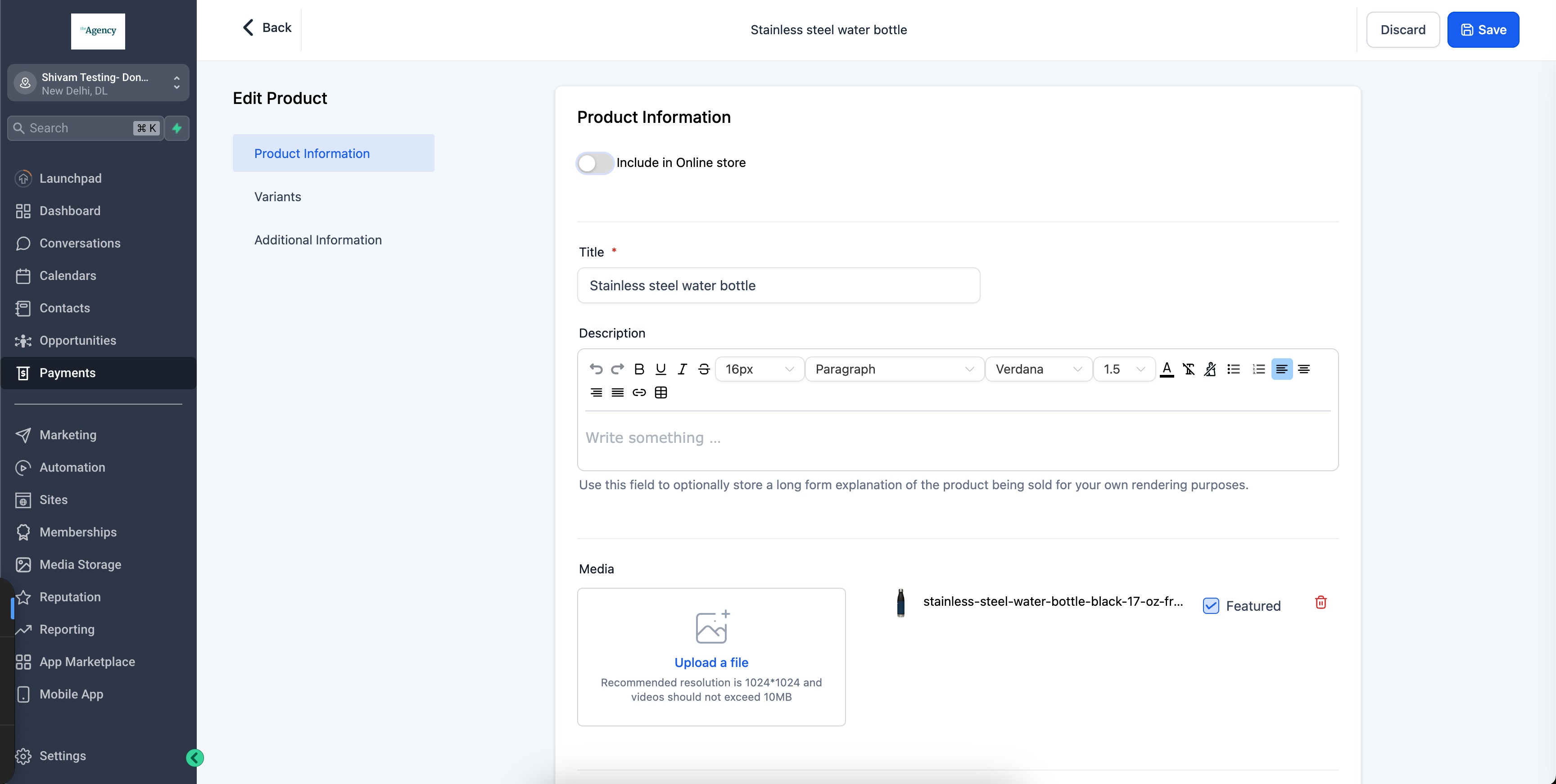Expand the Verdana font family dropdown
1556x784 pixels.
click(x=1038, y=369)
